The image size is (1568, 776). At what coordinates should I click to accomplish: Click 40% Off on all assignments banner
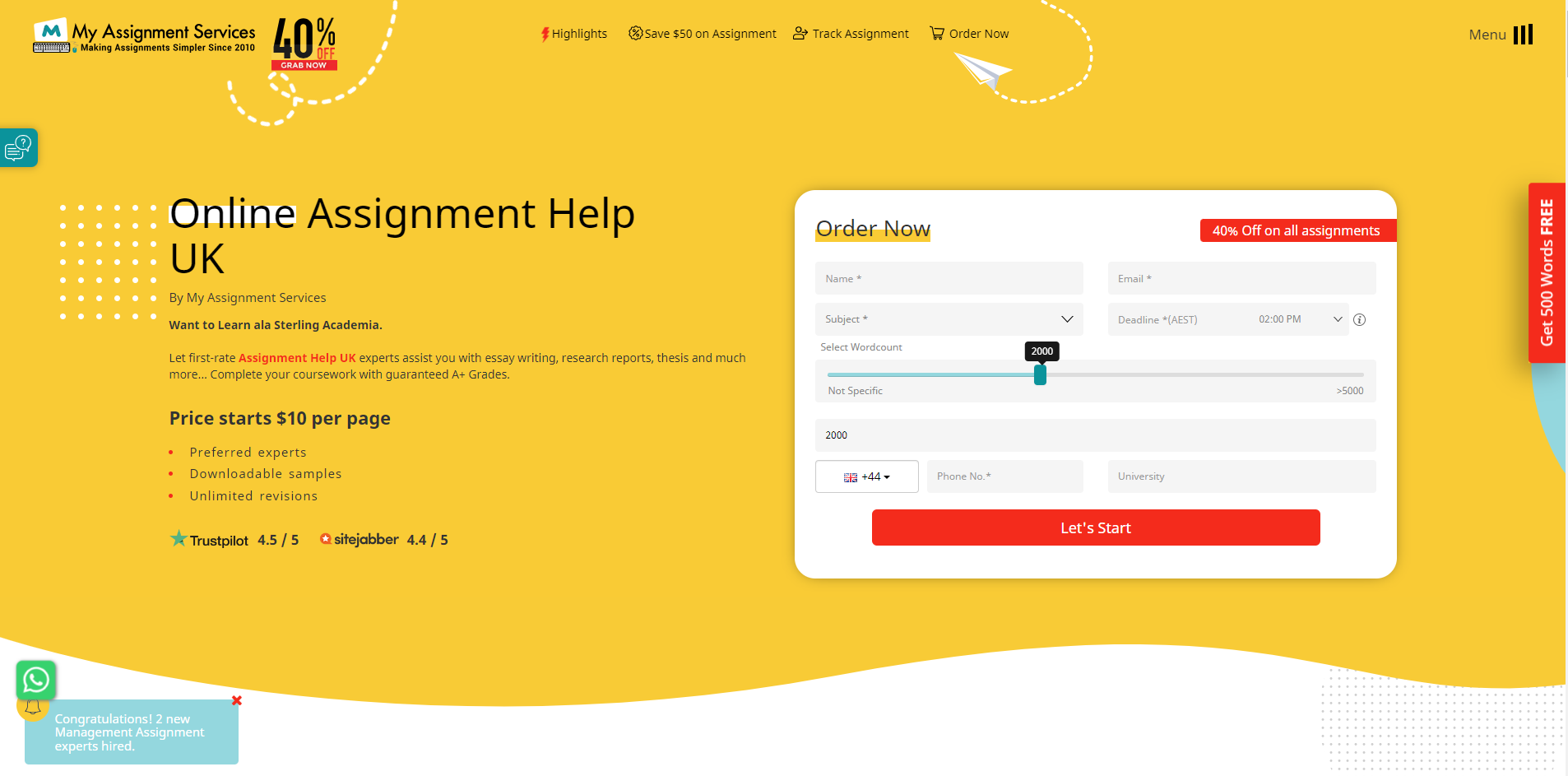(x=1298, y=230)
